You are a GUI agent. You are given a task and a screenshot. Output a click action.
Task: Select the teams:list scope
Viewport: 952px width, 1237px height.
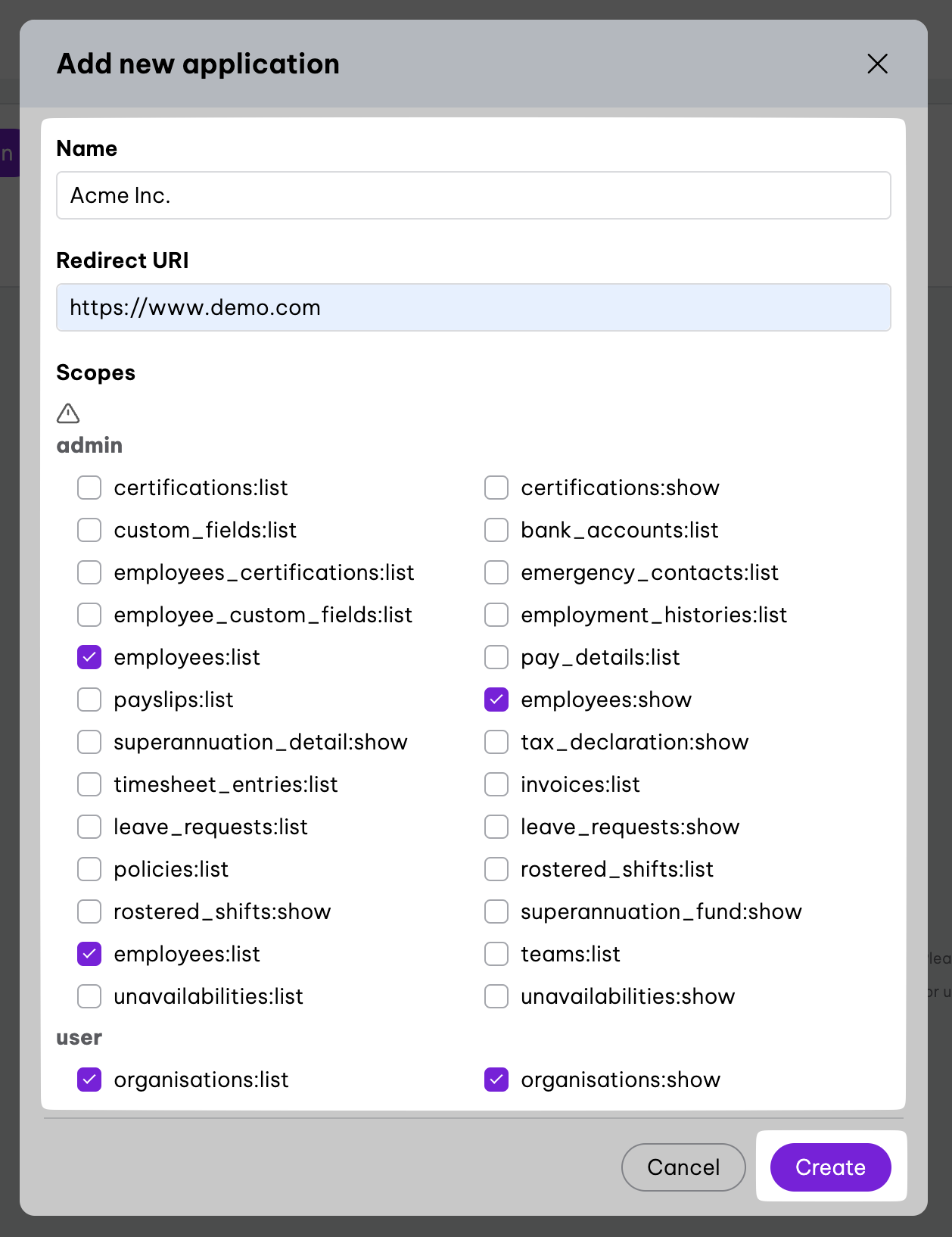(496, 954)
